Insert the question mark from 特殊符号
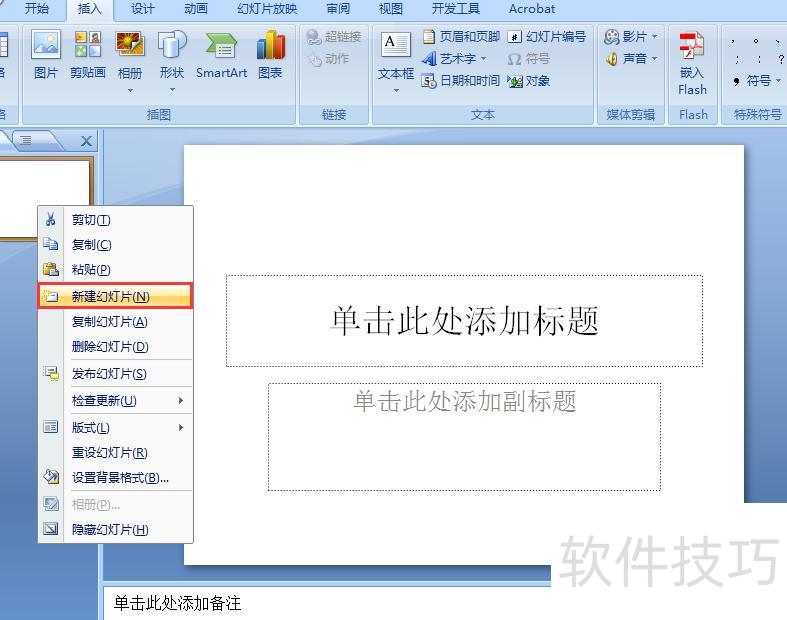The width and height of the screenshot is (787, 620). tap(781, 59)
